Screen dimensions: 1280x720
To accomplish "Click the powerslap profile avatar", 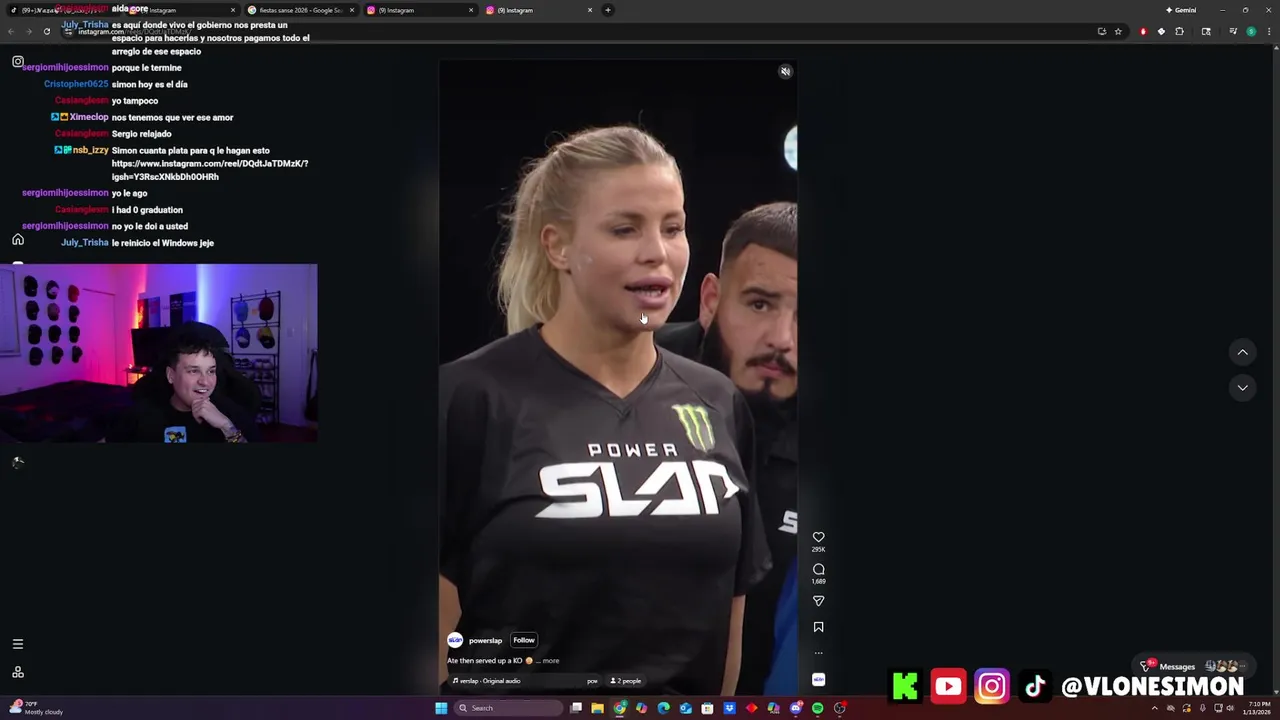I will (x=455, y=640).
